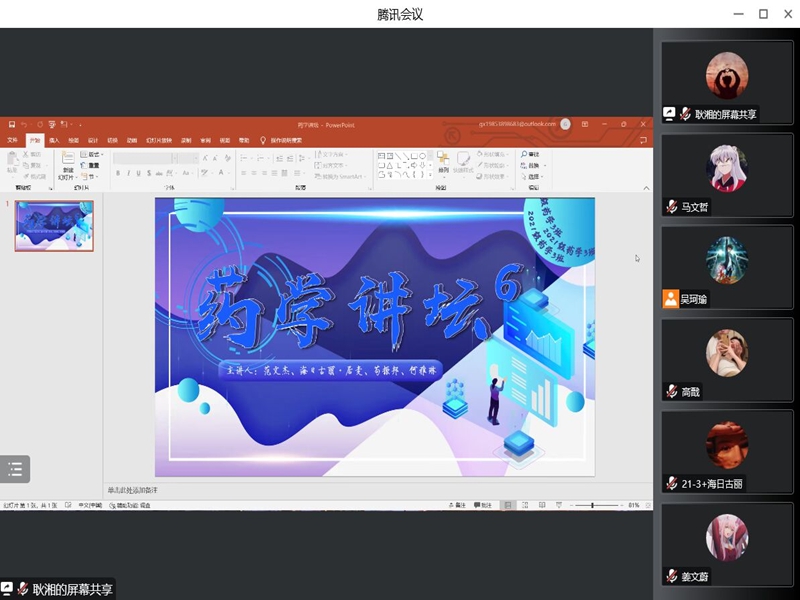Toggle the Italic formatting button

point(127,173)
